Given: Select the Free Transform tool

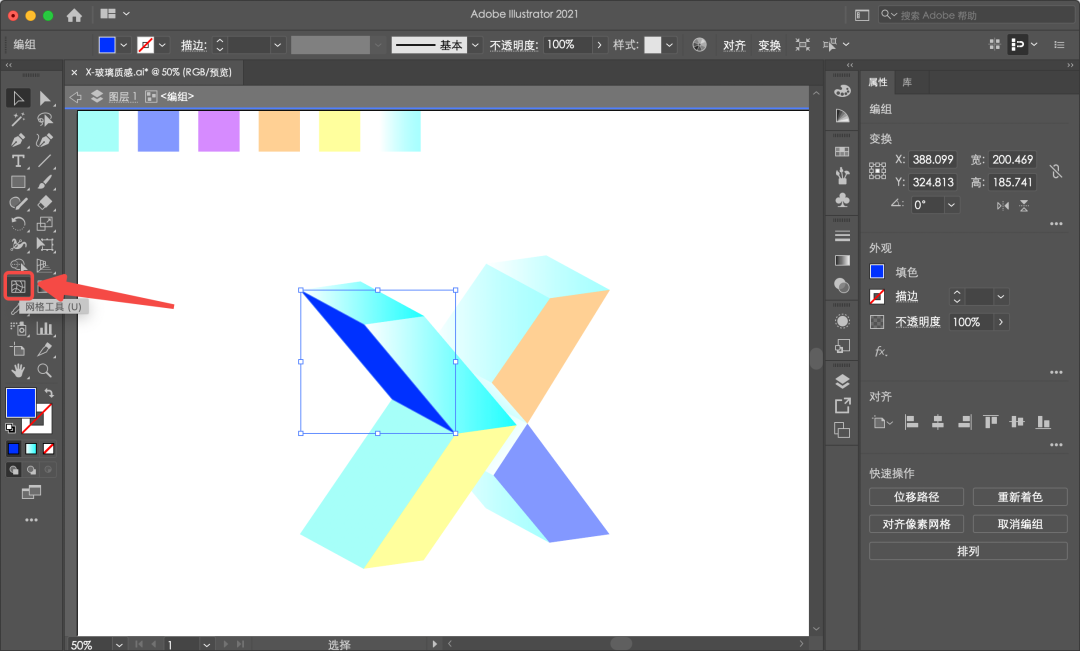Looking at the screenshot, I should (45, 245).
